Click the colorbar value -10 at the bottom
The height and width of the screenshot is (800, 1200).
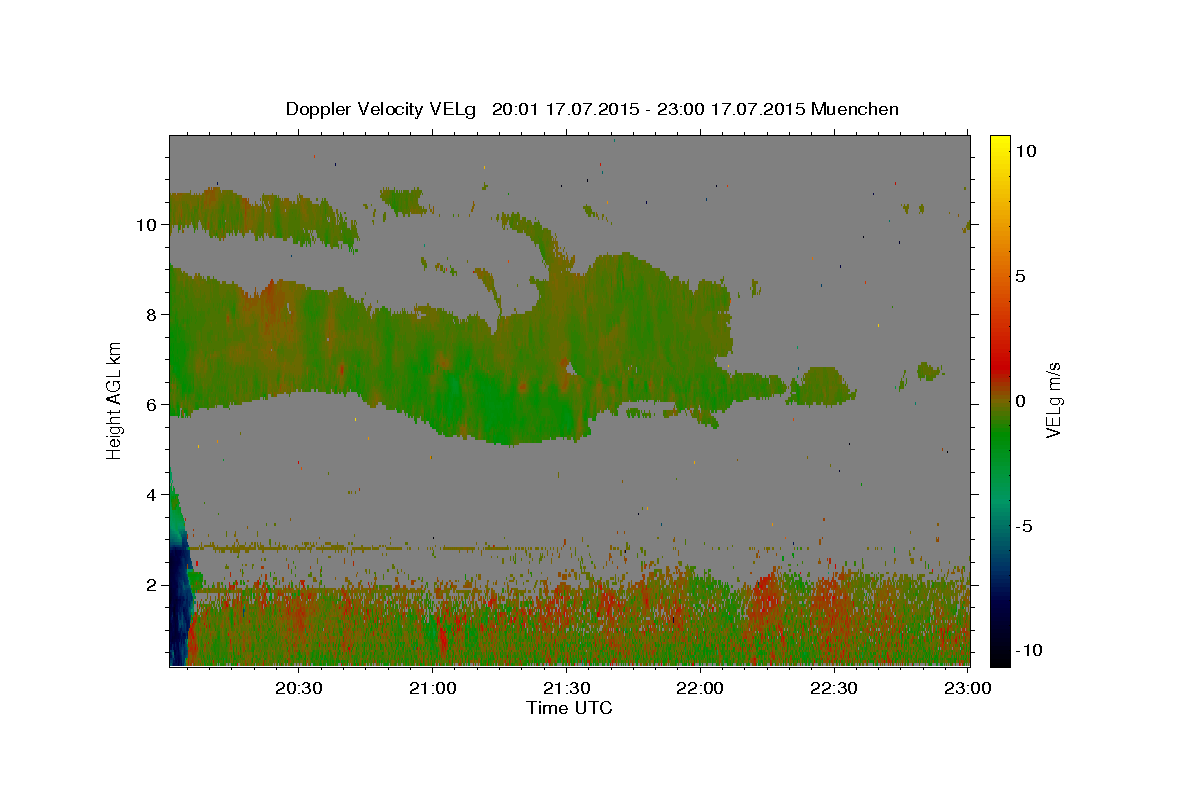[x=1028, y=651]
